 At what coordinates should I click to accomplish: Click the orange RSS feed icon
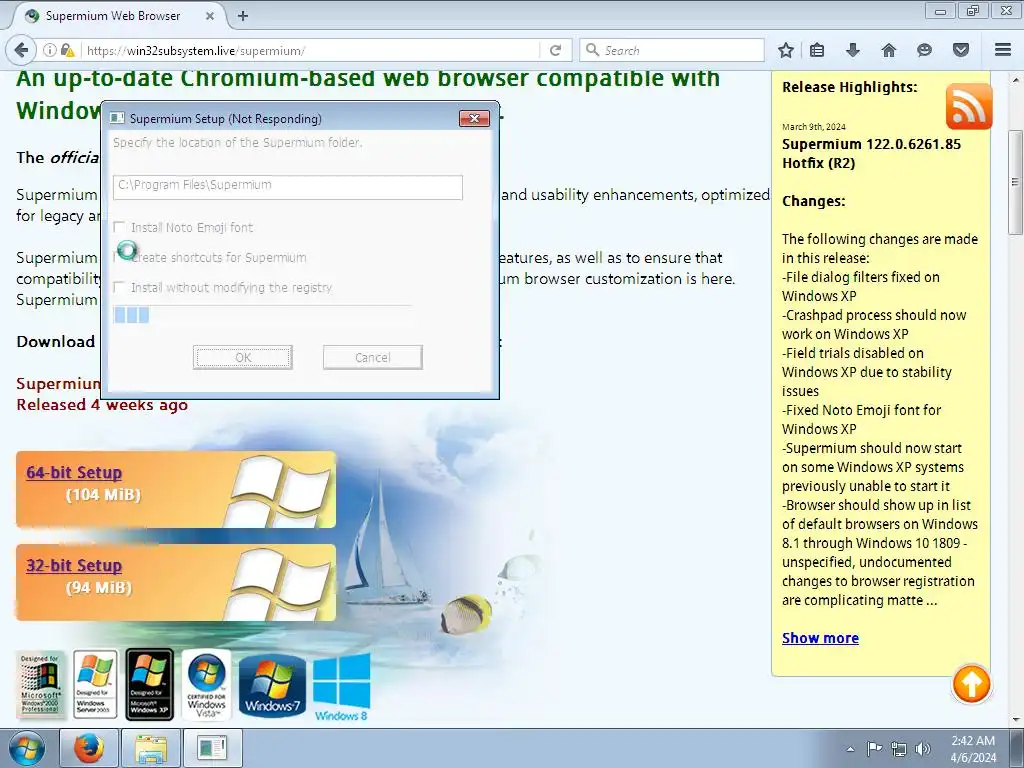pyautogui.click(x=968, y=106)
